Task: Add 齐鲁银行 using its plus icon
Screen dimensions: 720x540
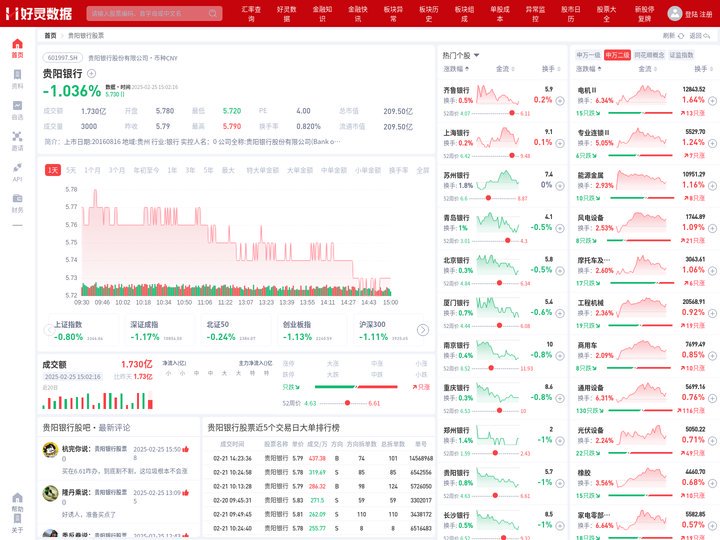Action: click(x=560, y=101)
